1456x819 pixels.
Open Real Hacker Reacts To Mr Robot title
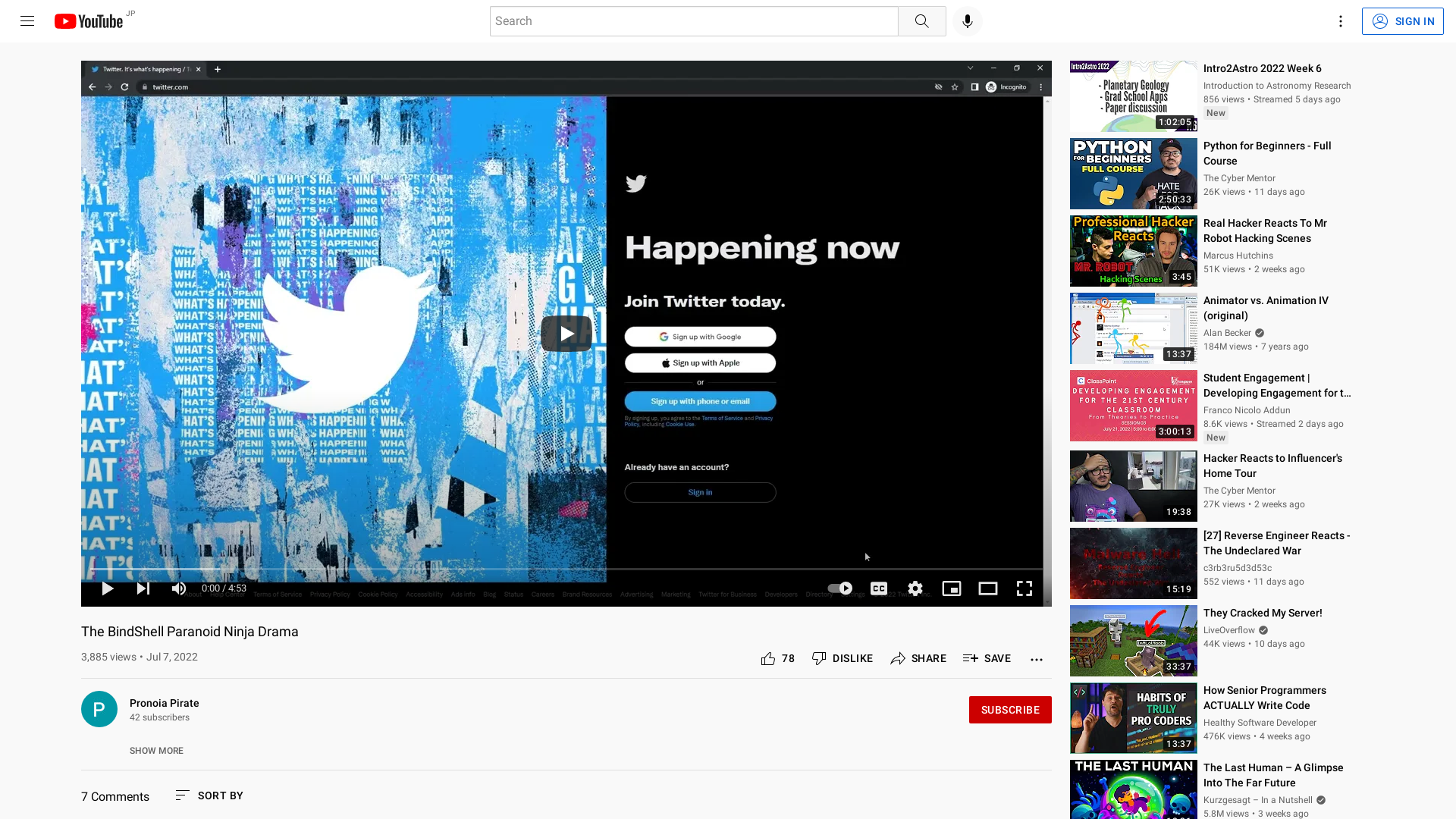(1265, 231)
